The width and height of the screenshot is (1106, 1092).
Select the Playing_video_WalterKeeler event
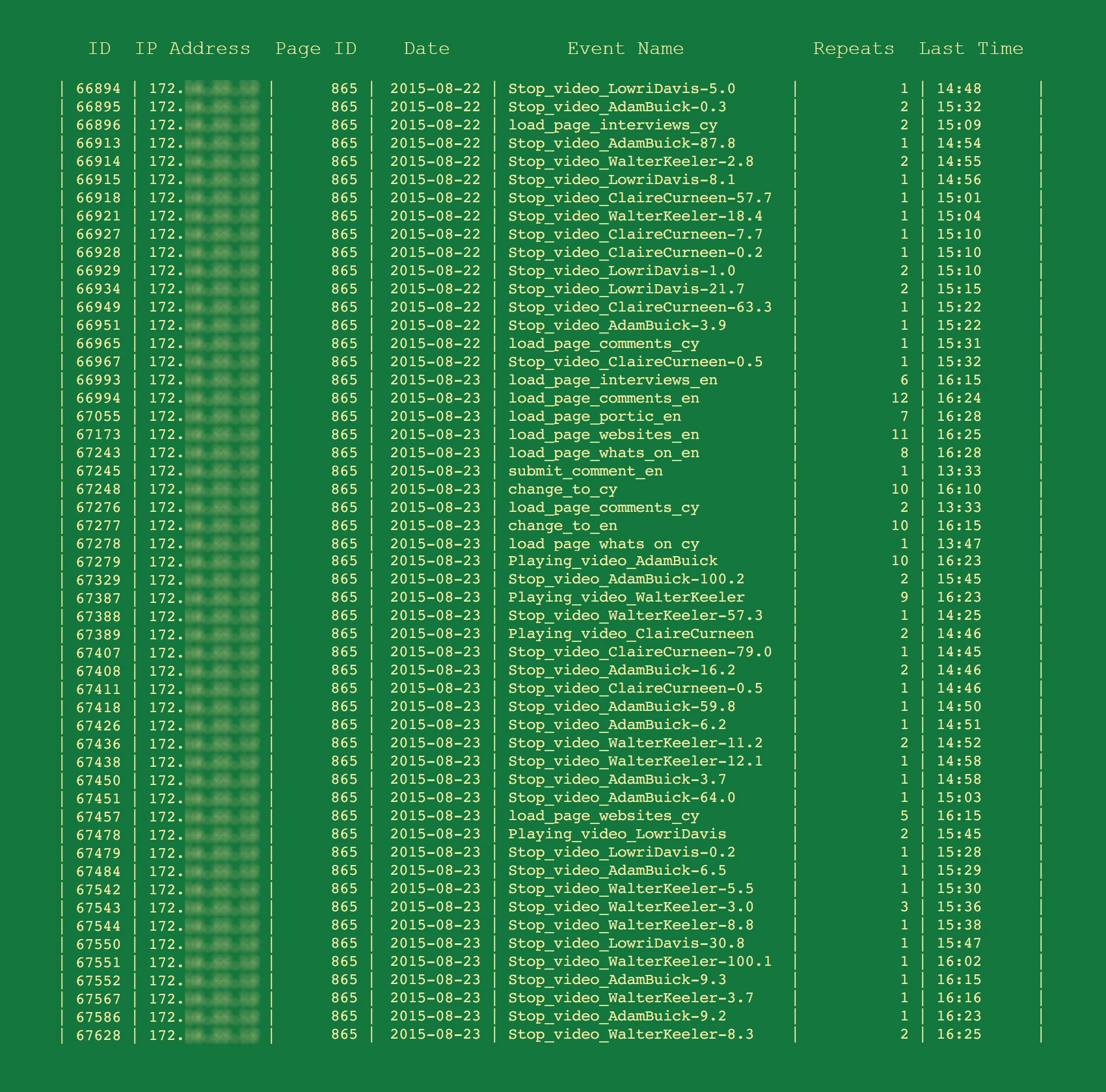coord(626,597)
